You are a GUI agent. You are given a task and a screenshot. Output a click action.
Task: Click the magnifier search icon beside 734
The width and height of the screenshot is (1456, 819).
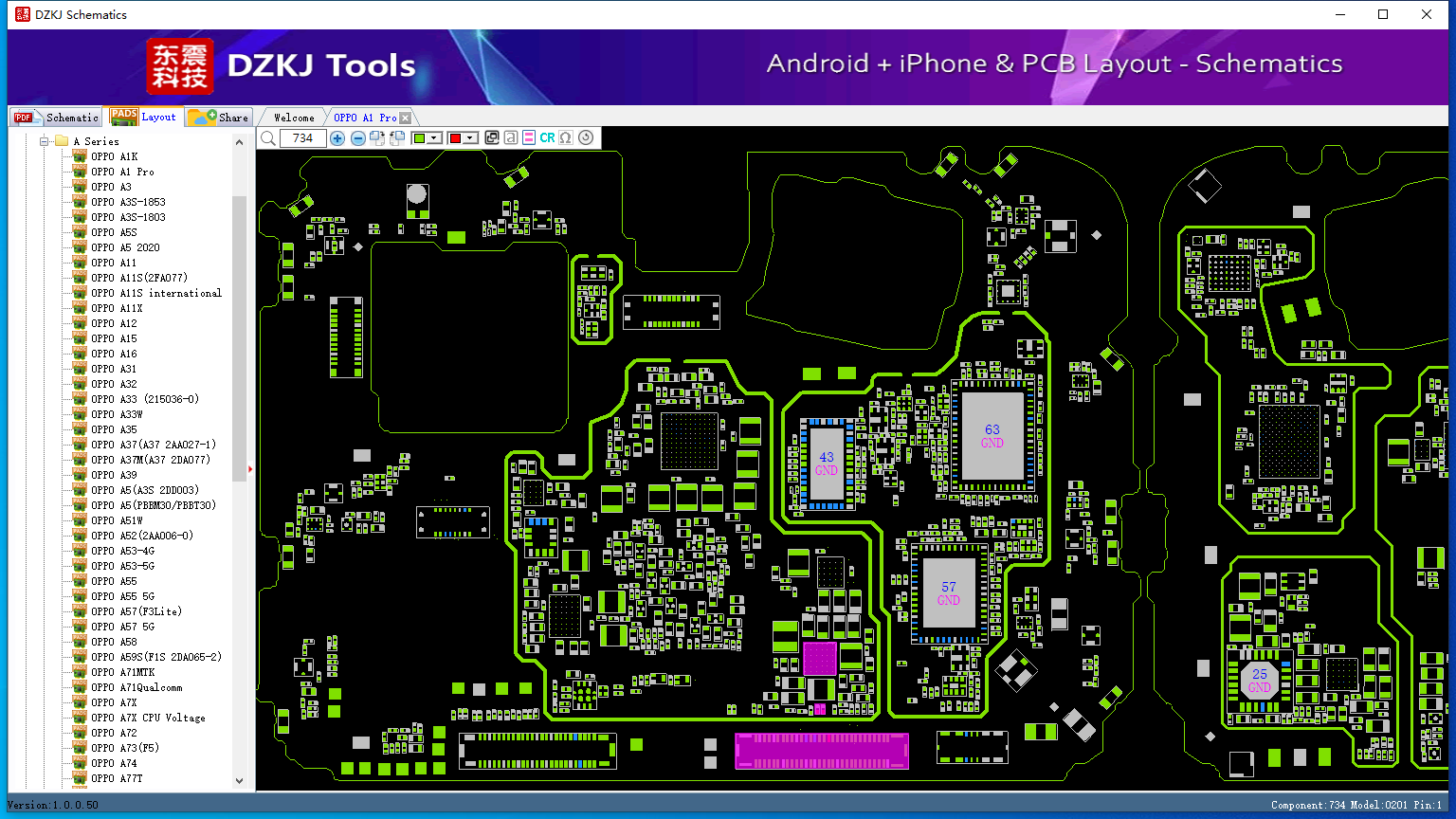pyautogui.click(x=268, y=138)
